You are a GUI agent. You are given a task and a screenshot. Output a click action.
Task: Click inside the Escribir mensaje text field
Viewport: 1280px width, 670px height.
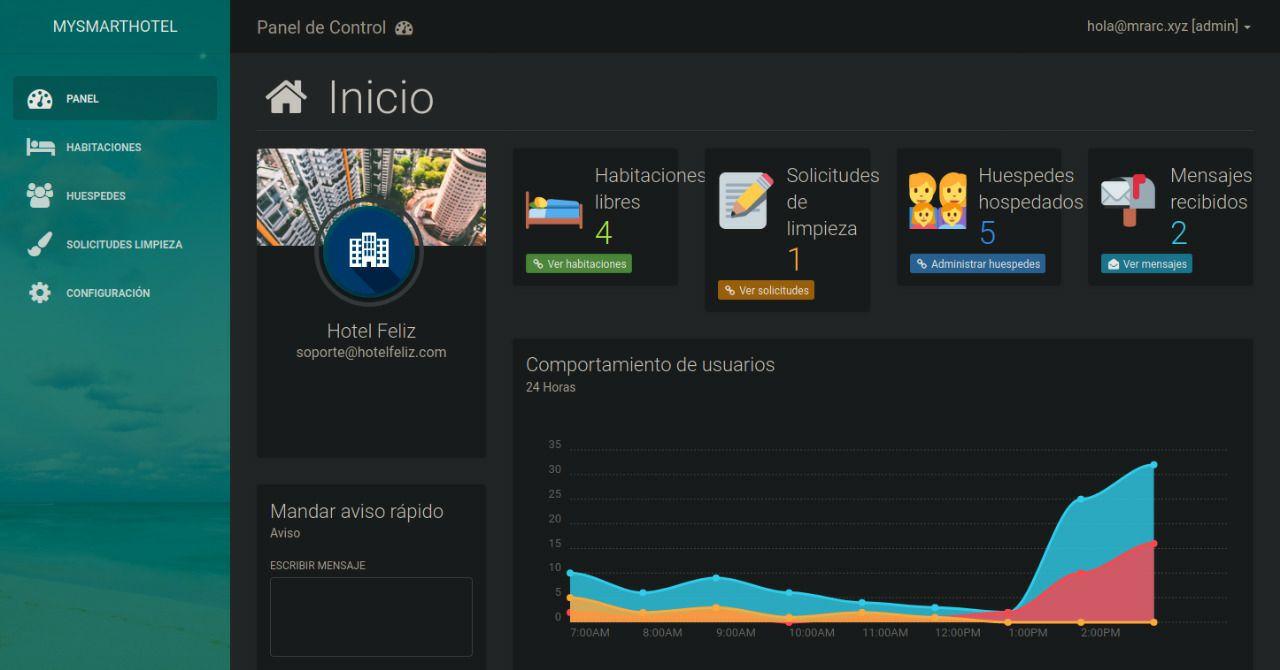pyautogui.click(x=370, y=616)
